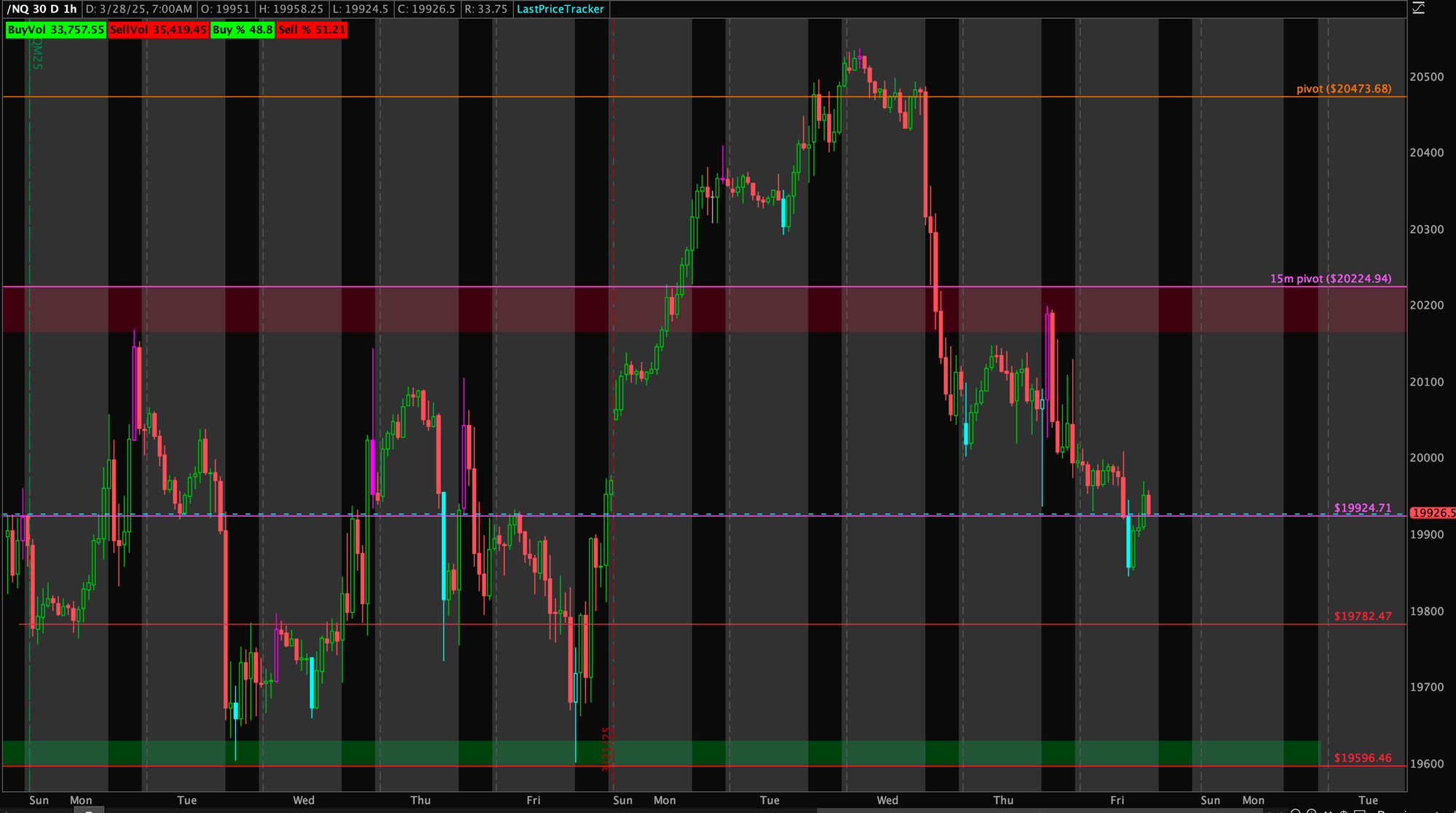Click the orange pivot ($20473.68) line label
Image resolution: width=1456 pixels, height=813 pixels.
1343,89
